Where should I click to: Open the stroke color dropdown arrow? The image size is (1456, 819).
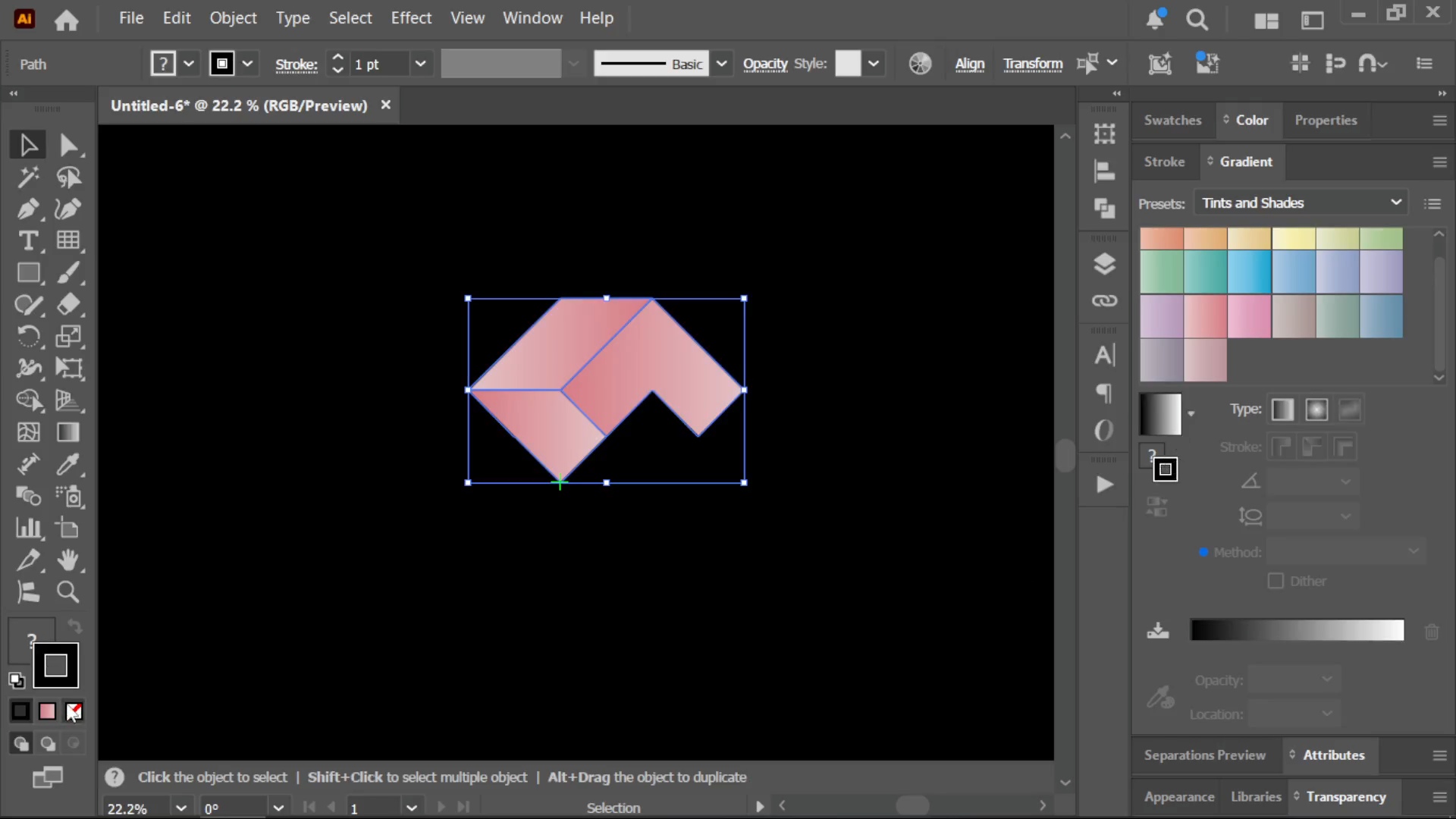click(247, 64)
